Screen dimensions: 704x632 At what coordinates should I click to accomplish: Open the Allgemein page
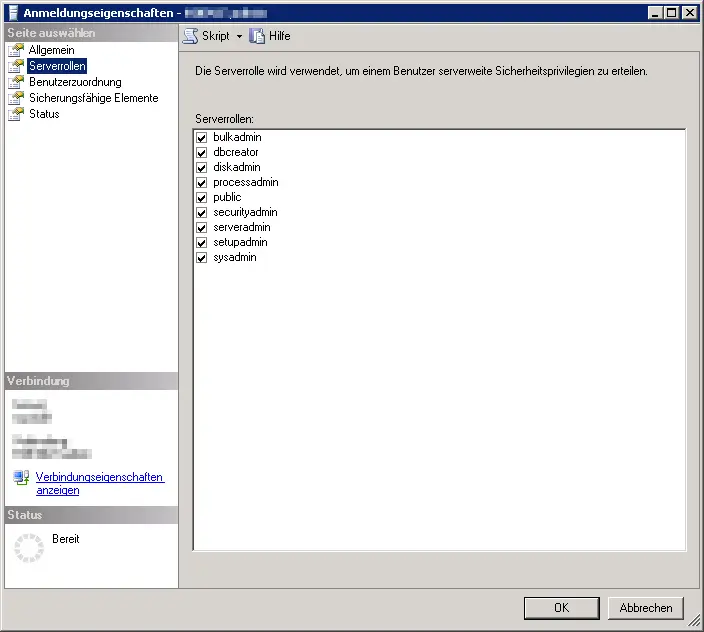pyautogui.click(x=52, y=50)
